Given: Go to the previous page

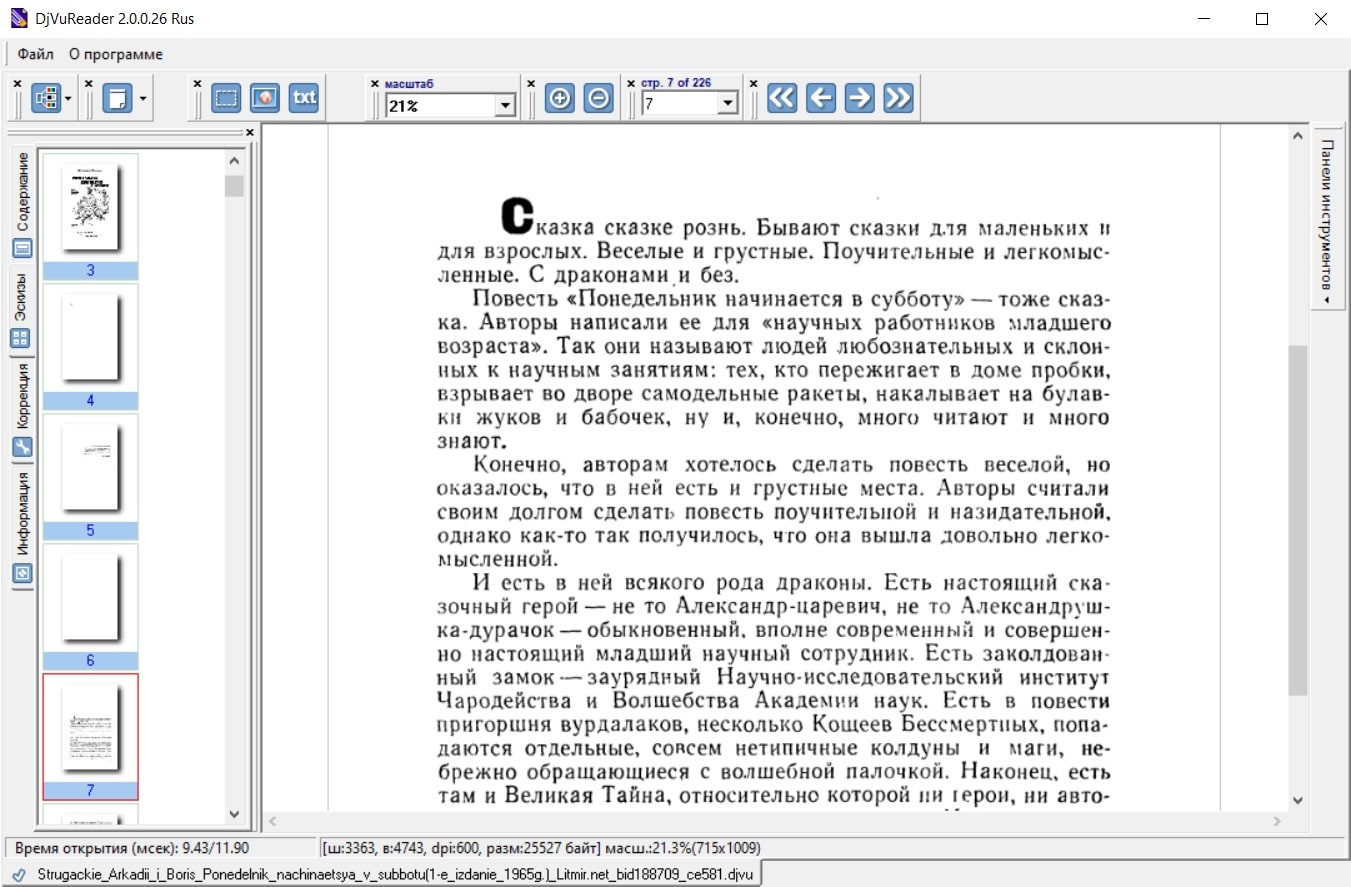Looking at the screenshot, I should [x=821, y=98].
